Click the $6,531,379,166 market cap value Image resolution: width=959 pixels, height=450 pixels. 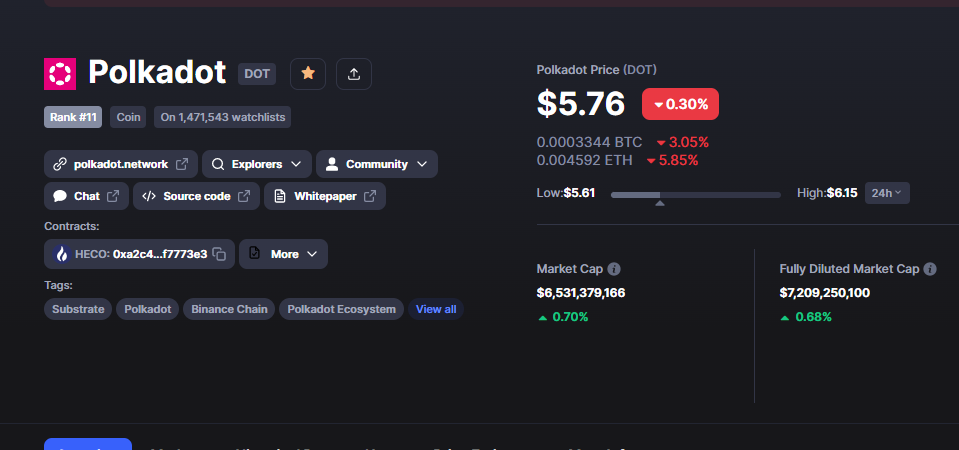click(x=581, y=293)
